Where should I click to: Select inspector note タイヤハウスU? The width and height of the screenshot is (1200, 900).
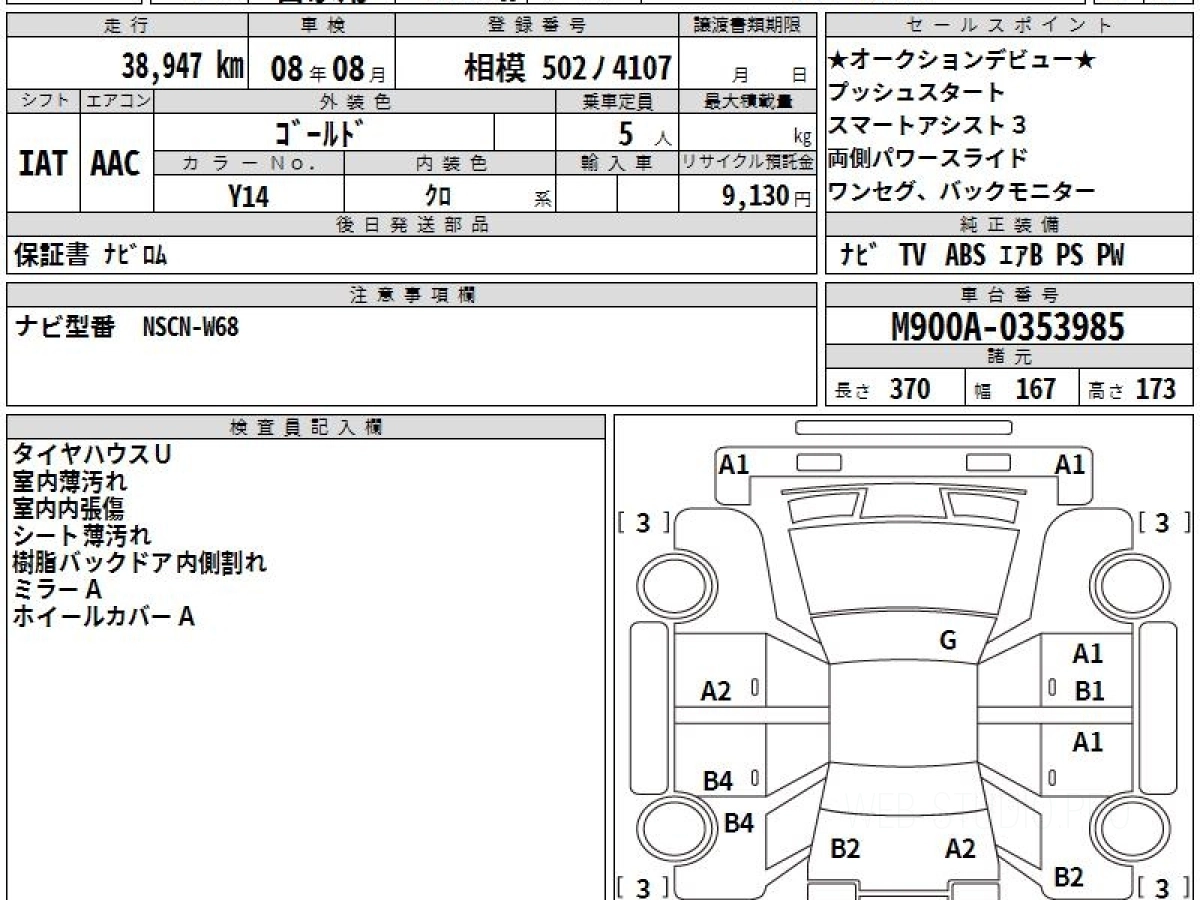[92, 454]
